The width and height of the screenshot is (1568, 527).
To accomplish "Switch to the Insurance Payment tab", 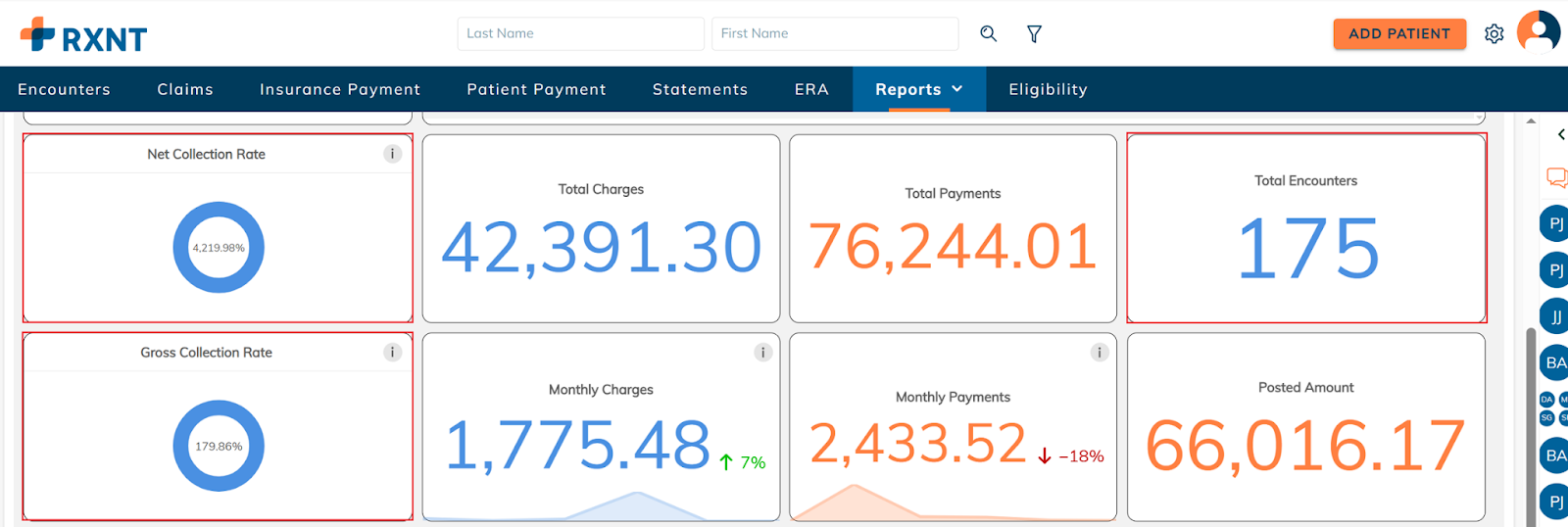I will click(x=339, y=89).
